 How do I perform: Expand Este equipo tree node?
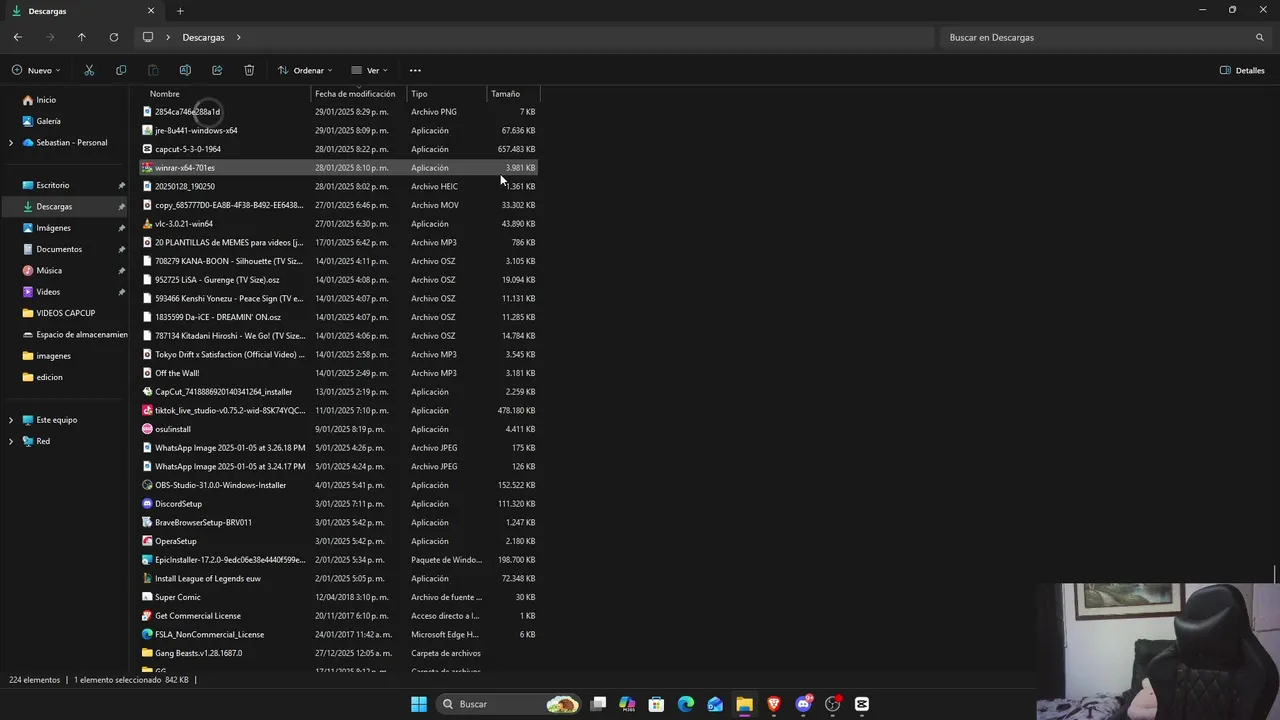(x=11, y=420)
